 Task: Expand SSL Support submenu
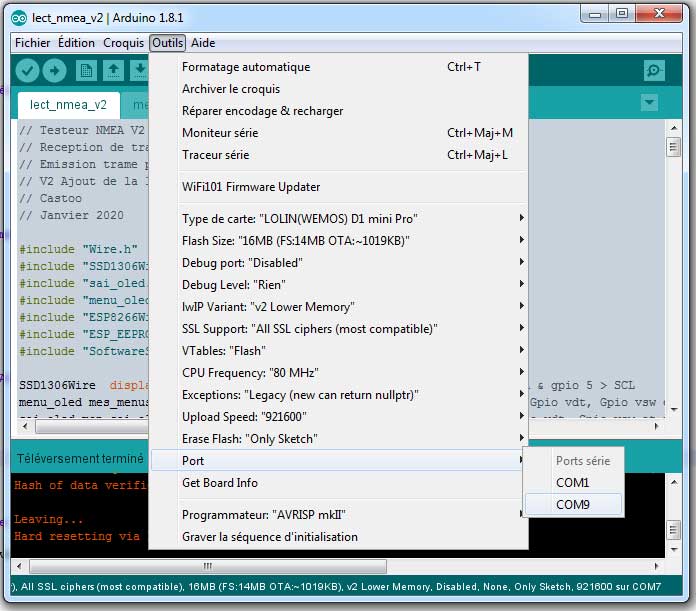point(338,329)
